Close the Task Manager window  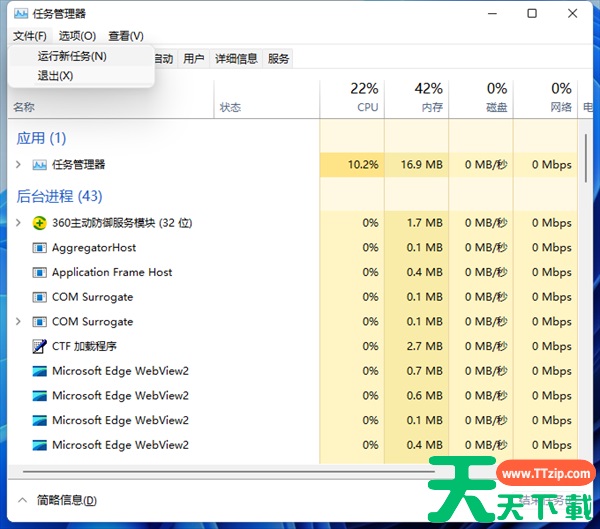(572, 14)
